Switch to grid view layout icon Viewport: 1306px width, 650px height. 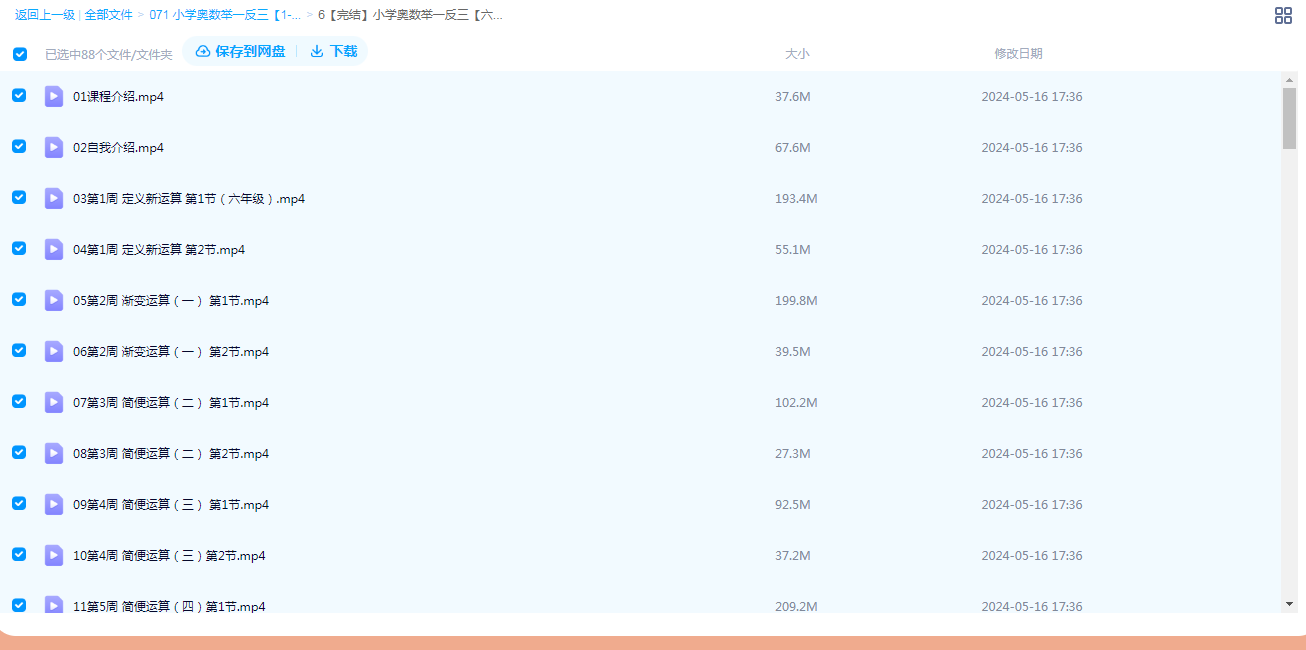[1283, 15]
